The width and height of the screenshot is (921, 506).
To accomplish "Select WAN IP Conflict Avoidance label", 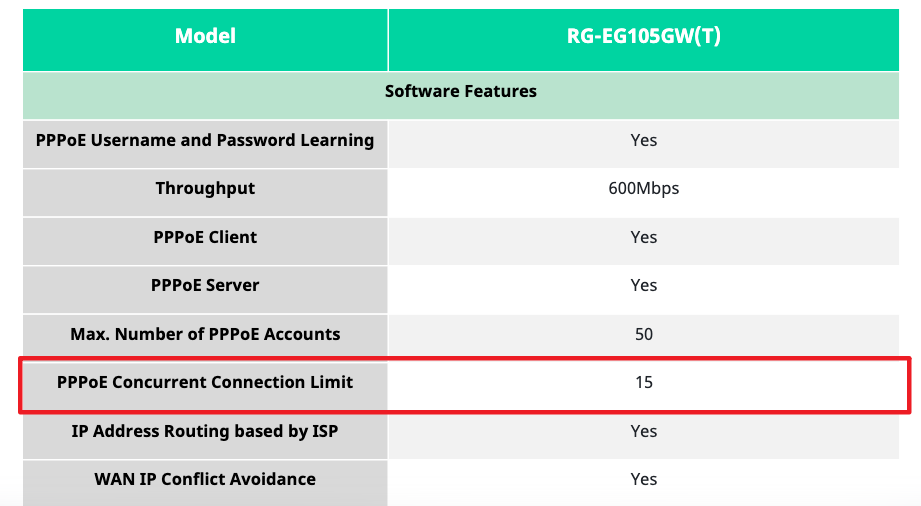I will 205,480.
